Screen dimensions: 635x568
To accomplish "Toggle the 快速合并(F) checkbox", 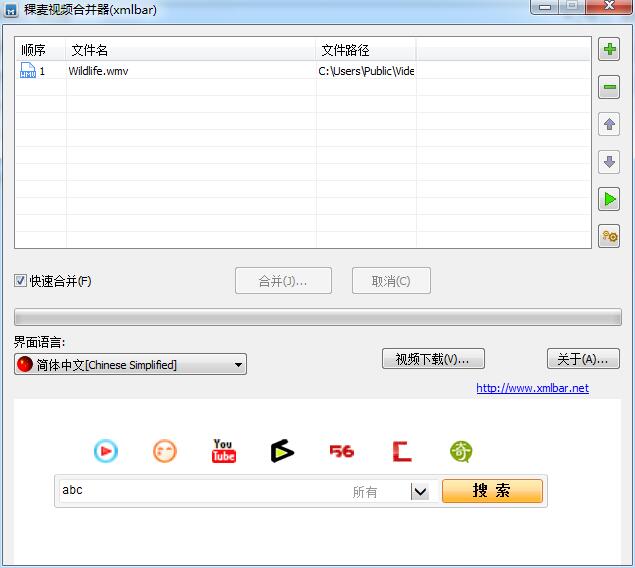I will pyautogui.click(x=21, y=281).
